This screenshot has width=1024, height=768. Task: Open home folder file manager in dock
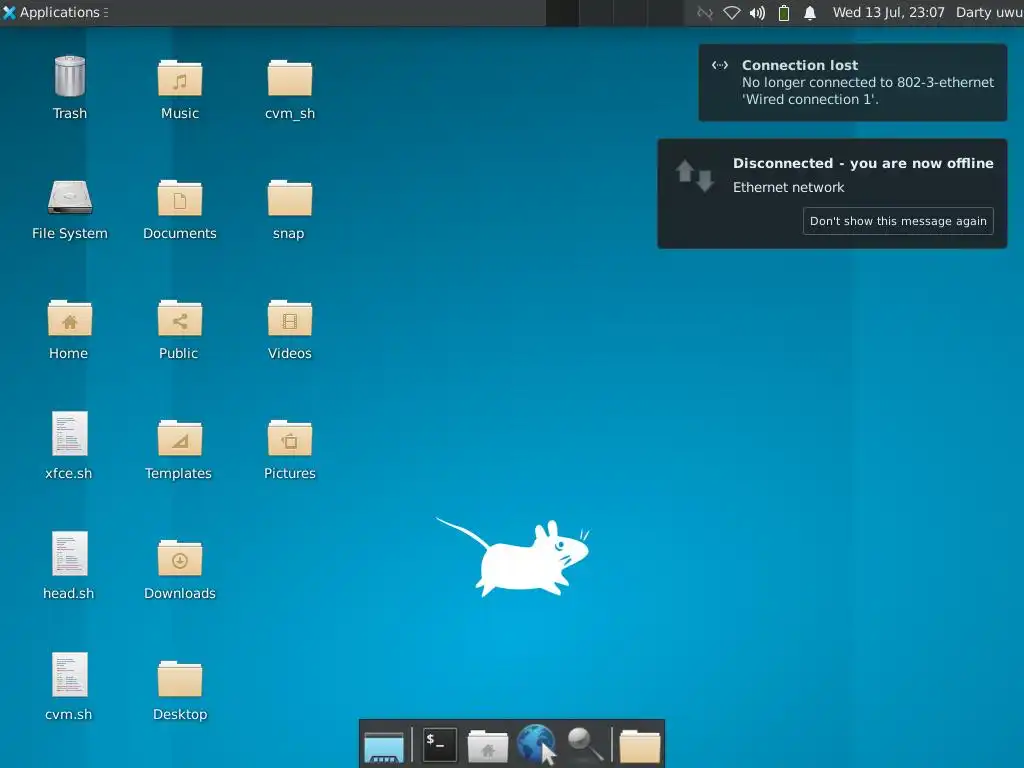(488, 746)
